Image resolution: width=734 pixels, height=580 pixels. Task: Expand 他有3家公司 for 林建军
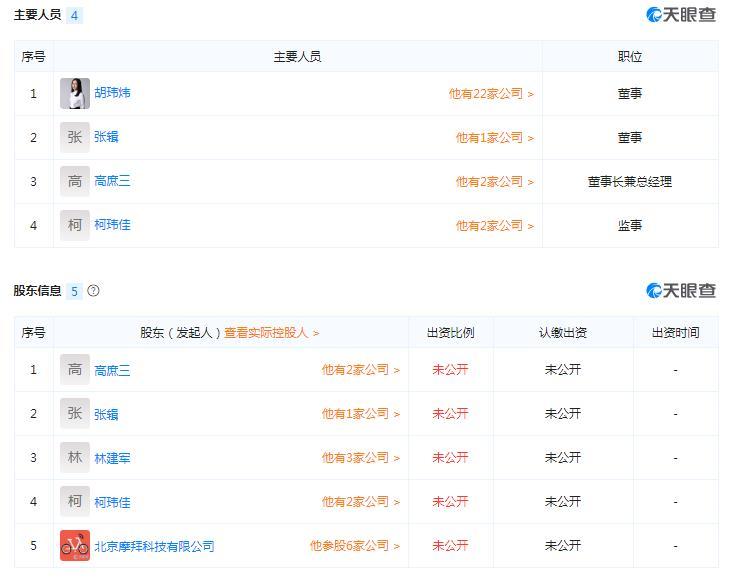(x=360, y=458)
